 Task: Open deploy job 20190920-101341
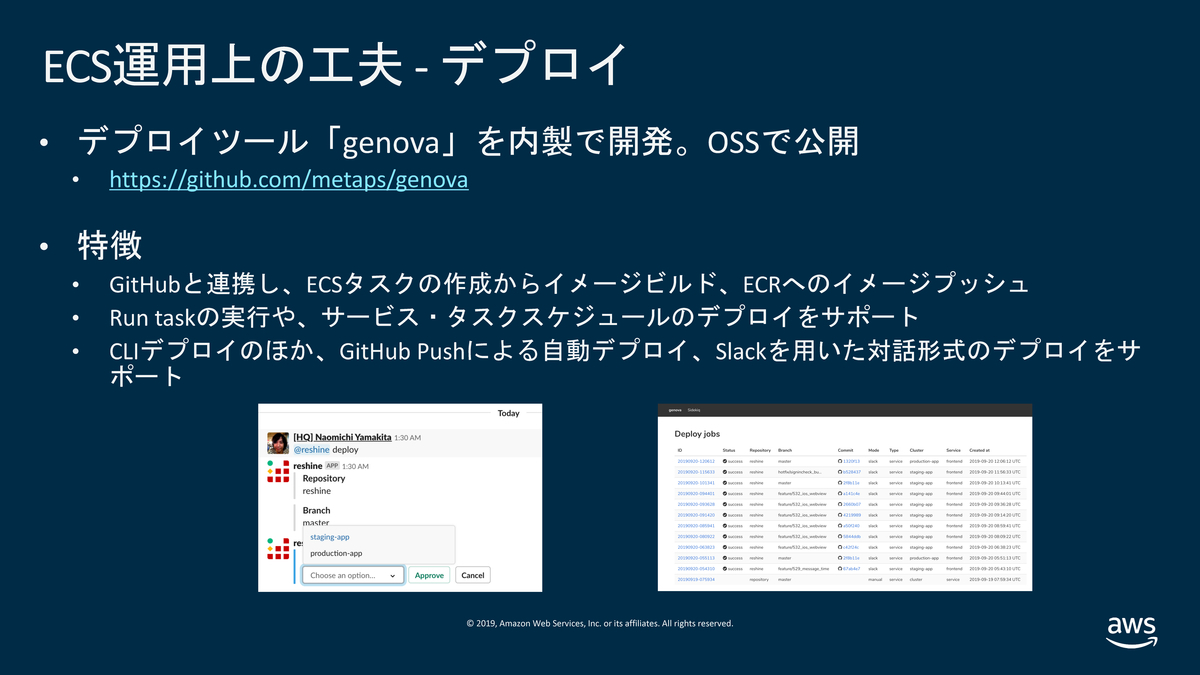click(x=696, y=483)
